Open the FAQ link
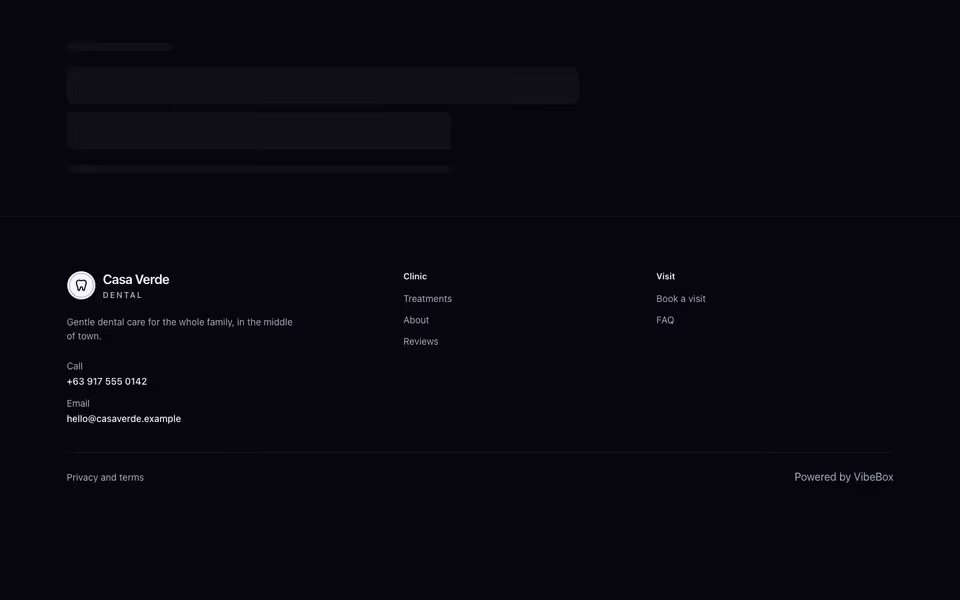The width and height of the screenshot is (960, 600). tap(665, 320)
